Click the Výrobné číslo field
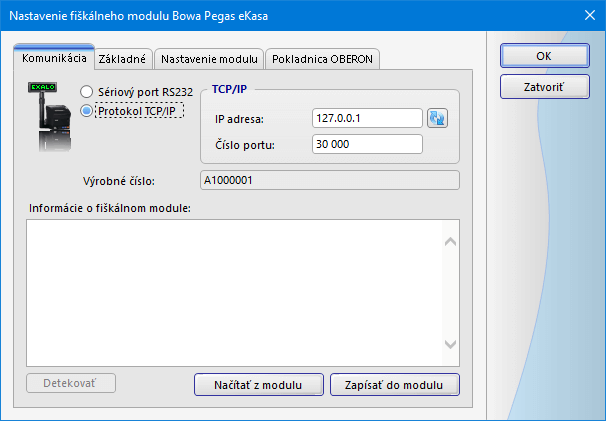Viewport: 606px width, 421px height. 328,181
